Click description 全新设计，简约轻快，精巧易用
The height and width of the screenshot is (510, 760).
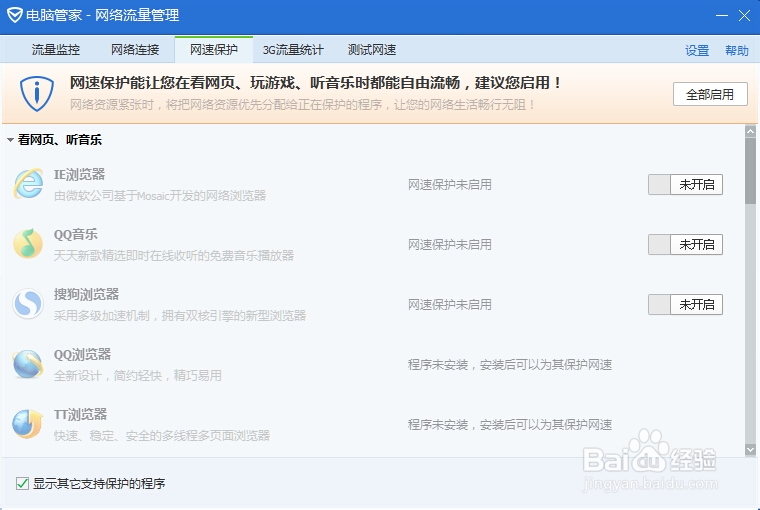coord(138,376)
